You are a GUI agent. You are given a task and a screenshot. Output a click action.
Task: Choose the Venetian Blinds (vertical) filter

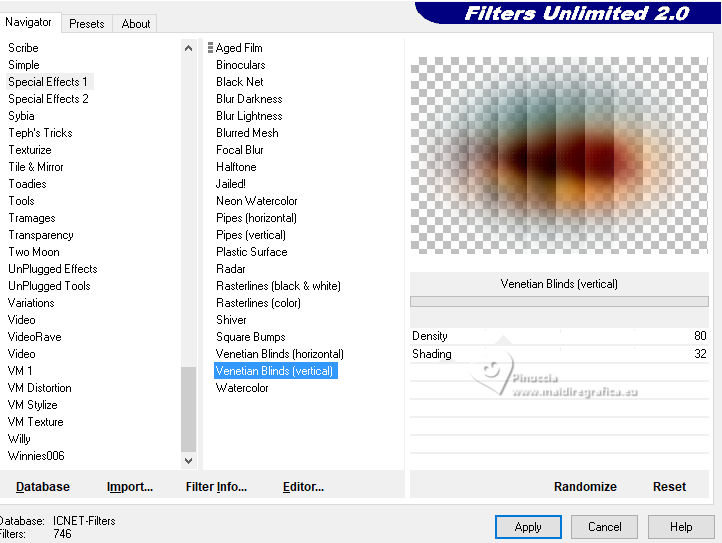click(275, 371)
